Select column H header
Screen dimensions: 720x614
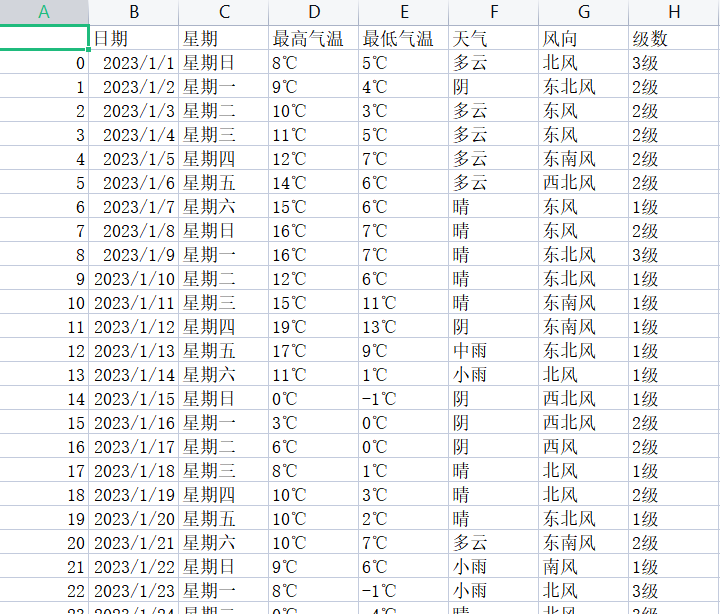point(674,12)
